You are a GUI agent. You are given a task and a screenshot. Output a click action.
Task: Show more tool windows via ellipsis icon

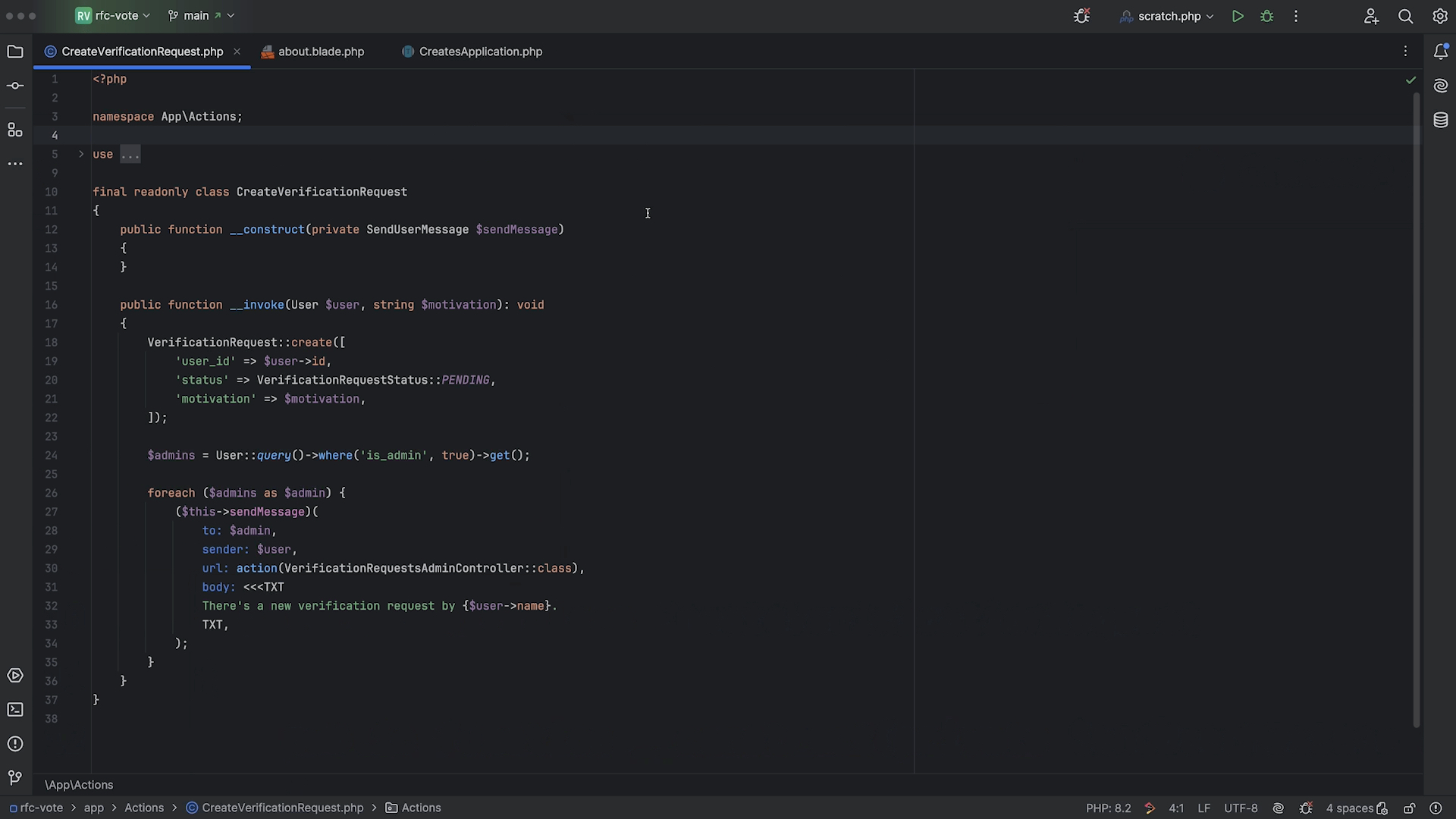point(15,164)
